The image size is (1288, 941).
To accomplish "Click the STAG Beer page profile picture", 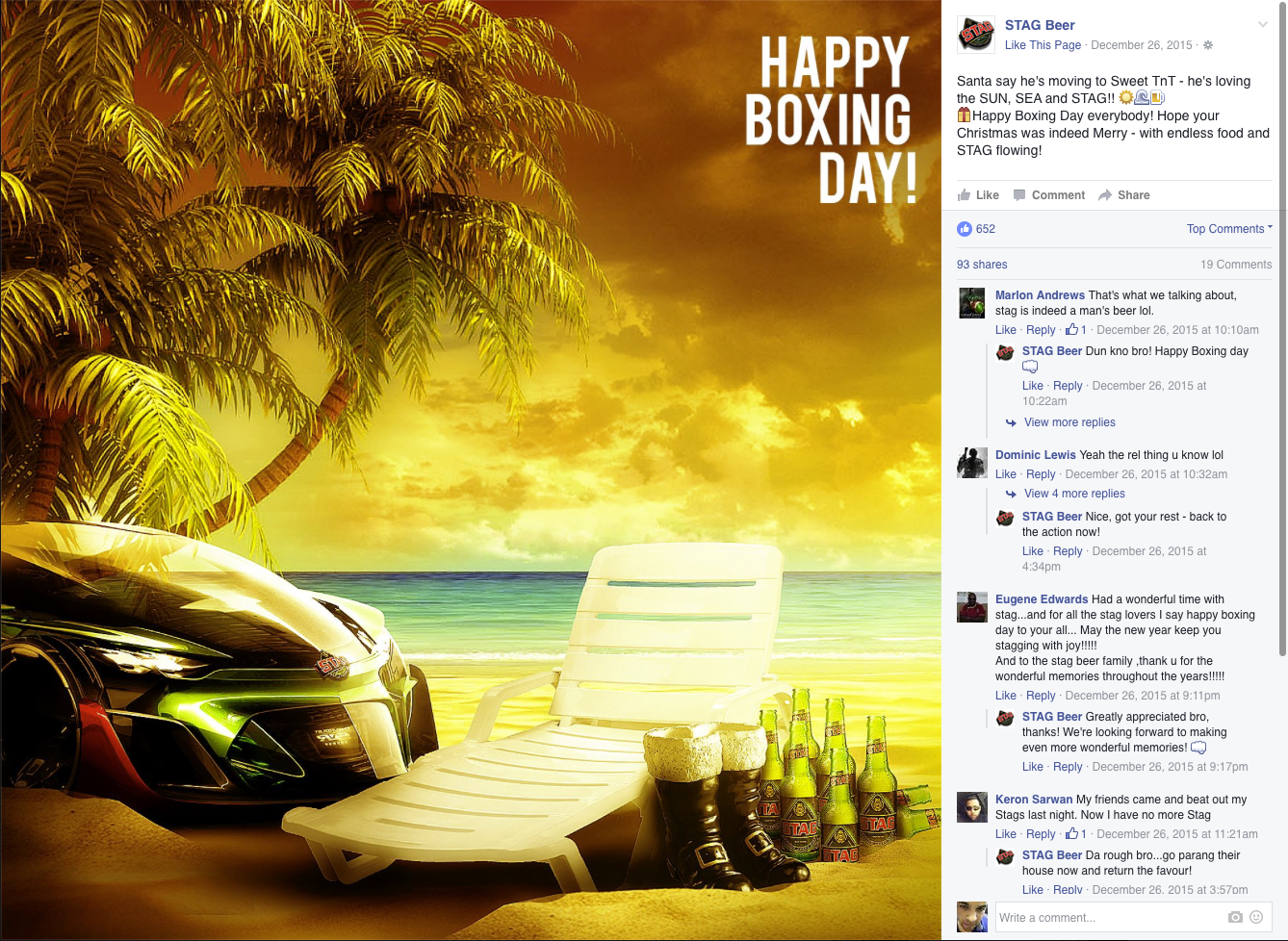I will pos(976,35).
